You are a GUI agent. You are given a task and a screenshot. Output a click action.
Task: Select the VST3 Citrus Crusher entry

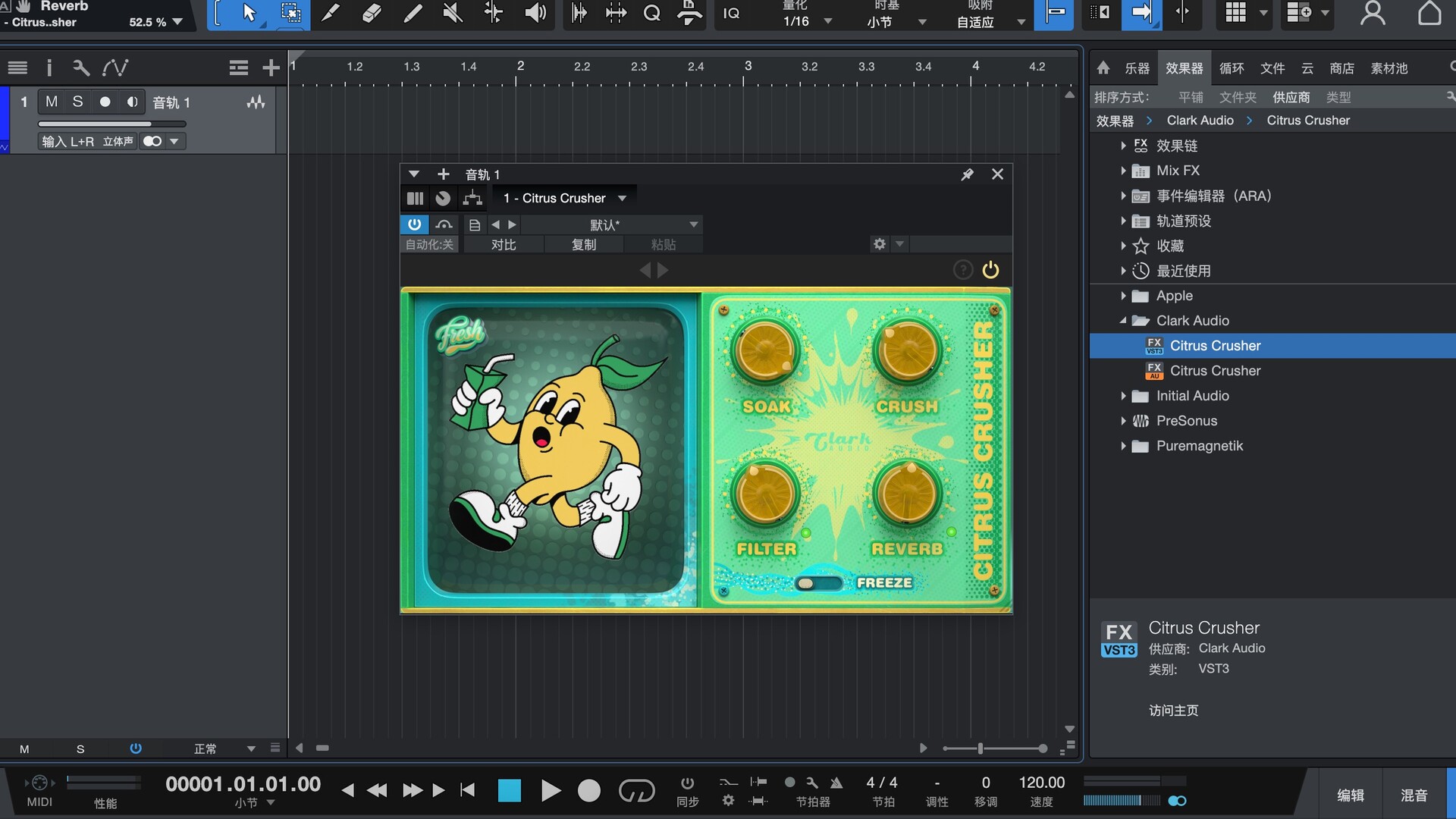[x=1272, y=346]
